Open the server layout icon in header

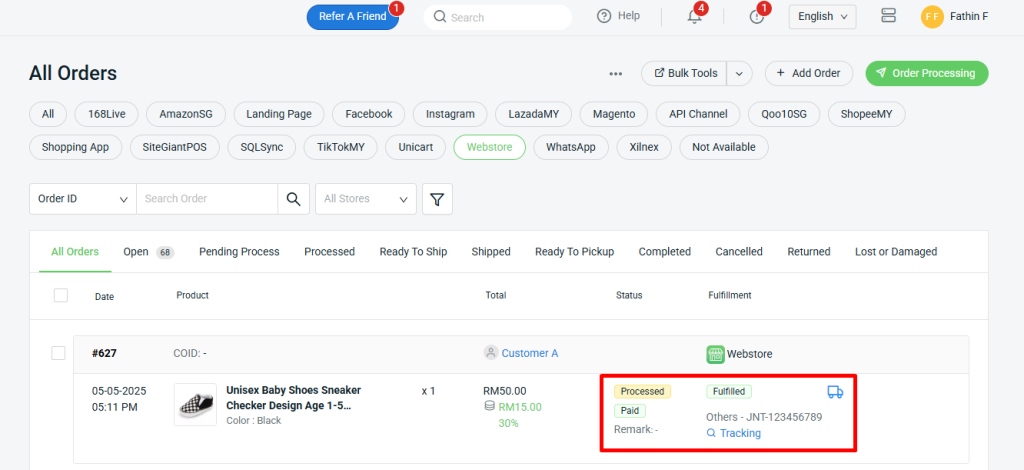(x=888, y=16)
